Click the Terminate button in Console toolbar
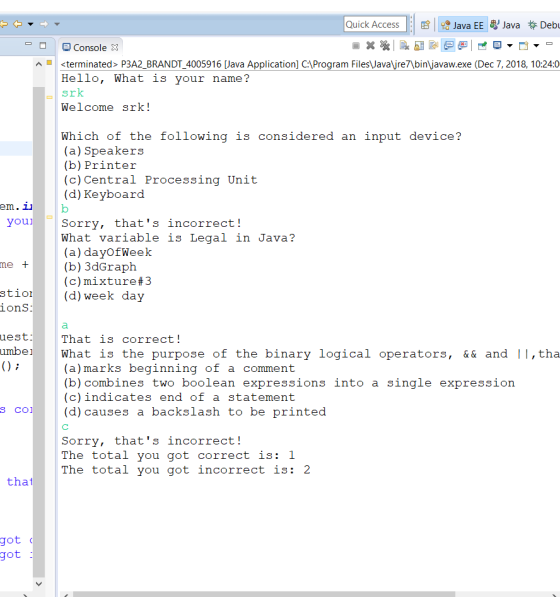The height and width of the screenshot is (597, 560). coord(356,46)
